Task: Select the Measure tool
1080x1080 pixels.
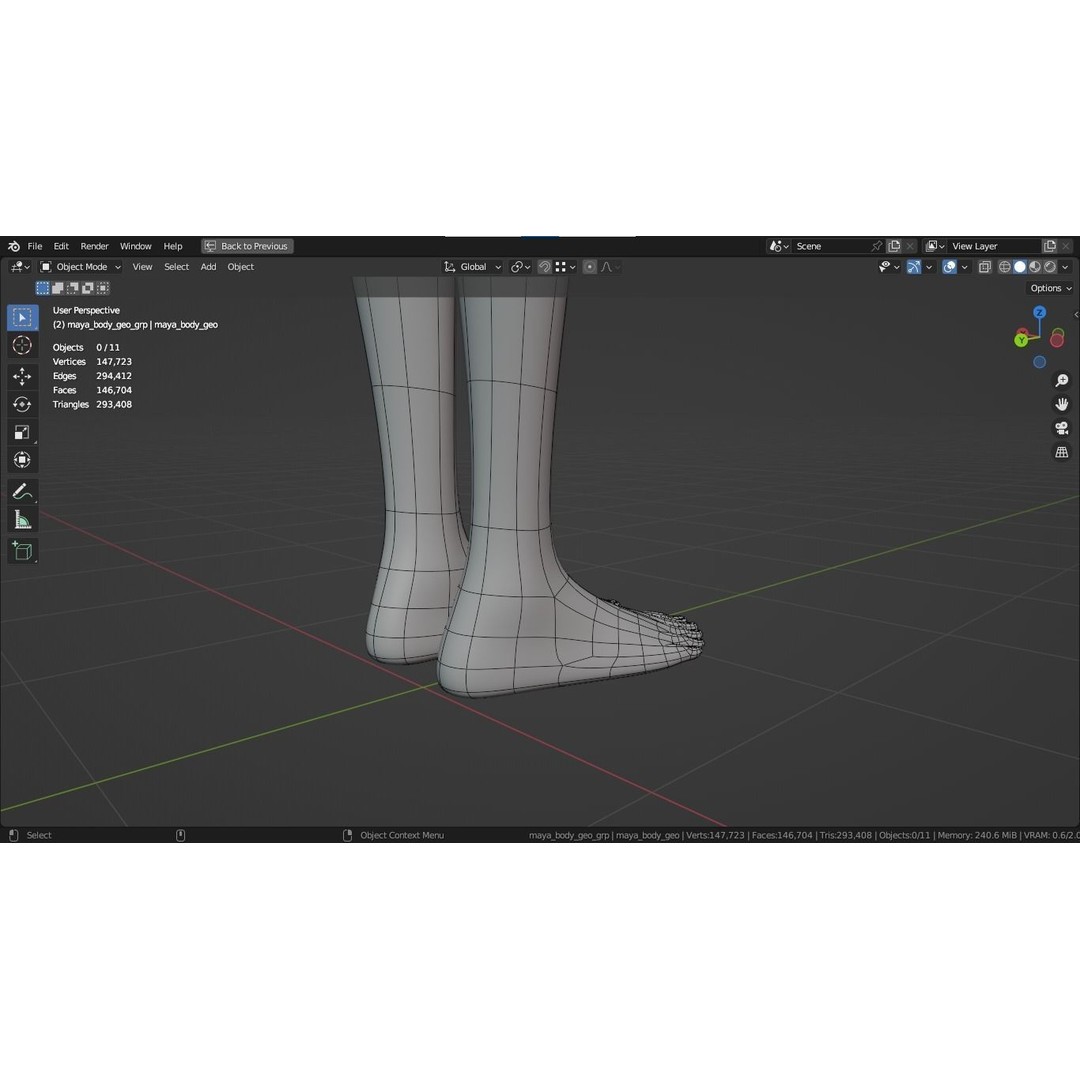Action: pos(22,520)
